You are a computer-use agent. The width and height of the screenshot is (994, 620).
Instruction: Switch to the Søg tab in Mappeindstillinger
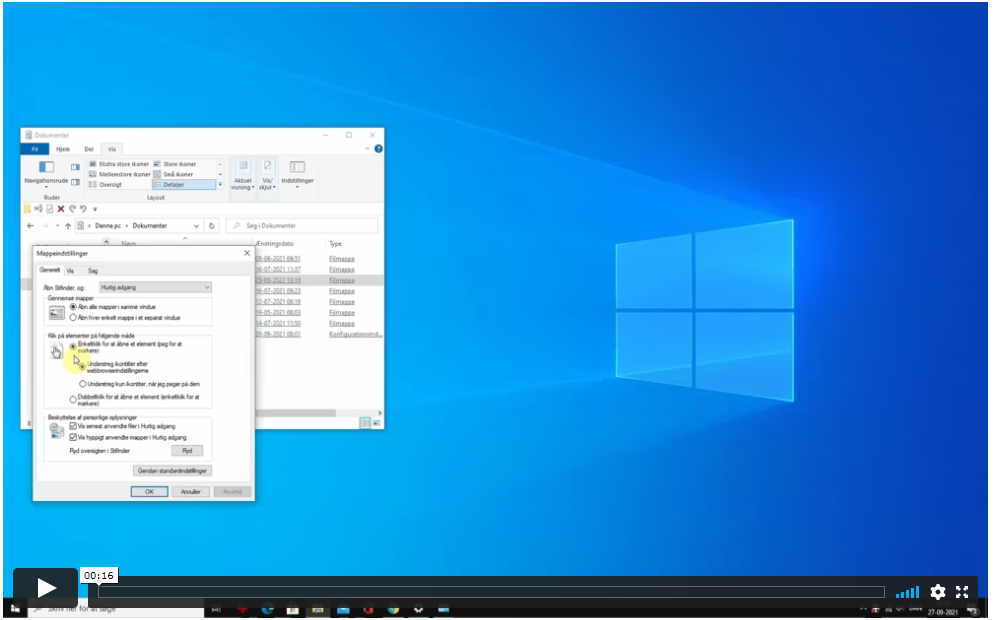(x=92, y=270)
